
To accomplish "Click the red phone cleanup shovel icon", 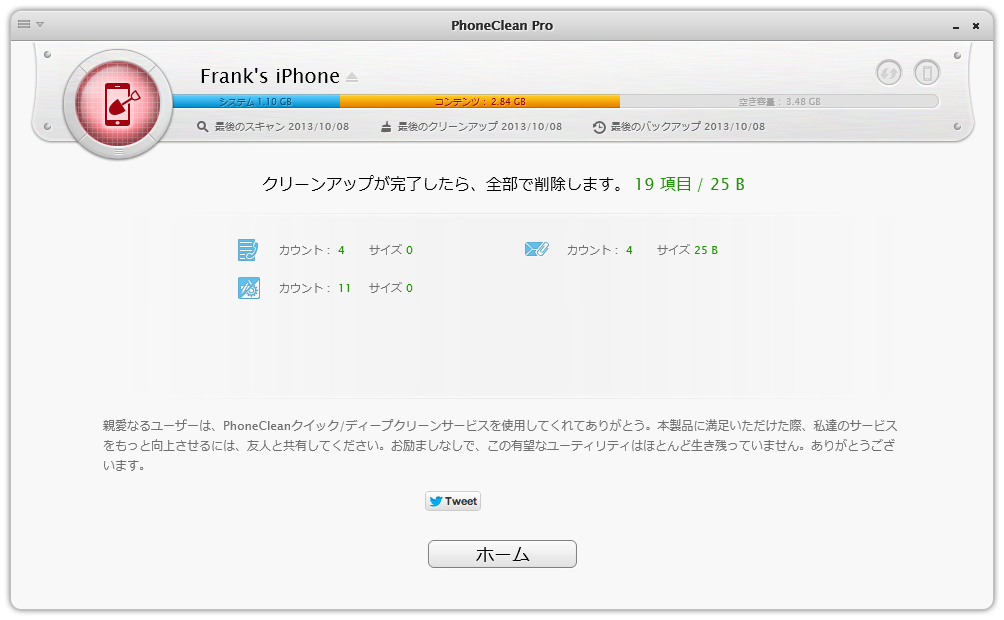I will tap(118, 104).
